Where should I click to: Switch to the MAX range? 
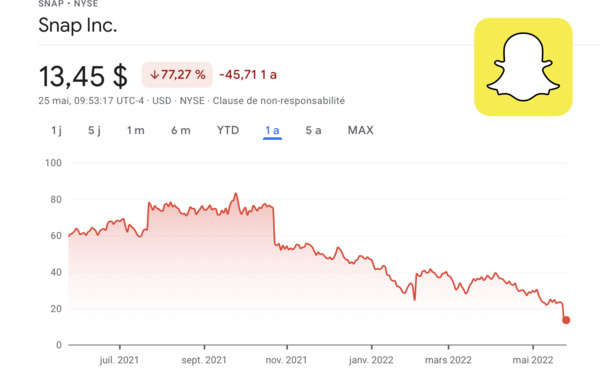point(360,131)
